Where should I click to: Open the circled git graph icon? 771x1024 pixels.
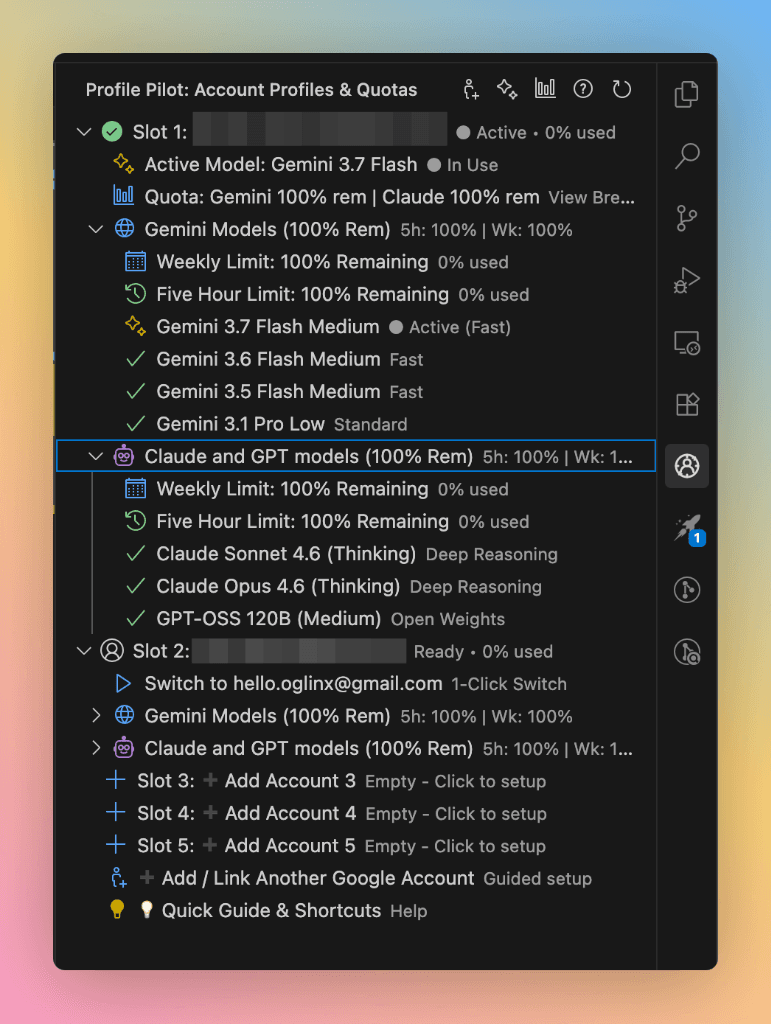click(687, 590)
